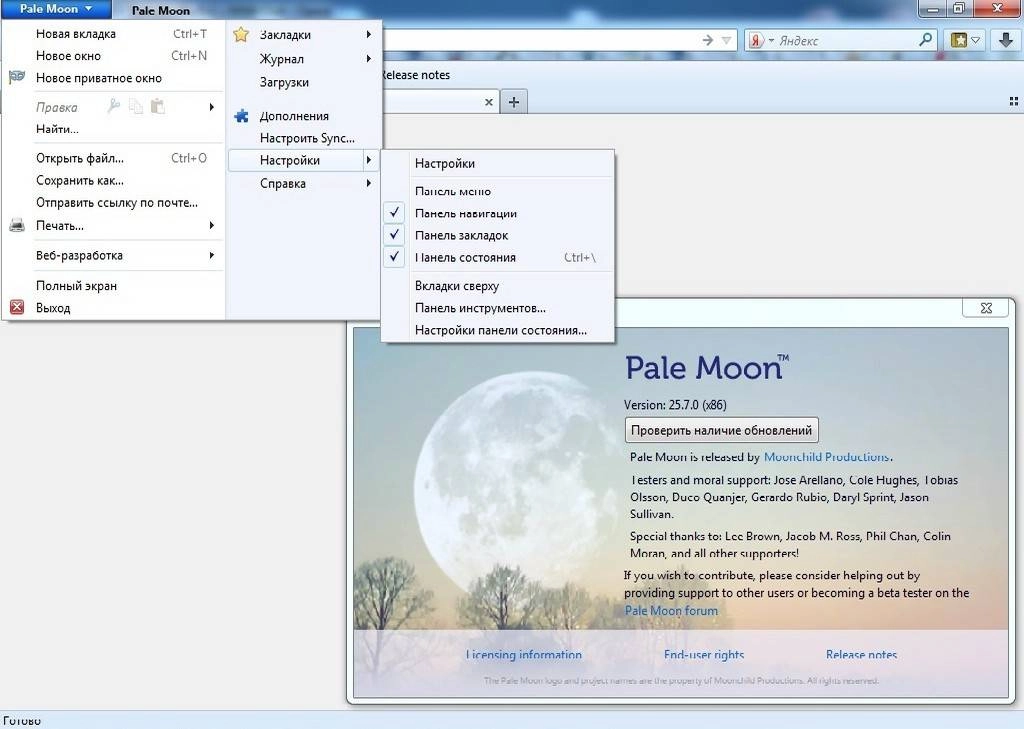1024x729 pixels.
Task: Click the printer icon beside Печать
Action: (17, 226)
